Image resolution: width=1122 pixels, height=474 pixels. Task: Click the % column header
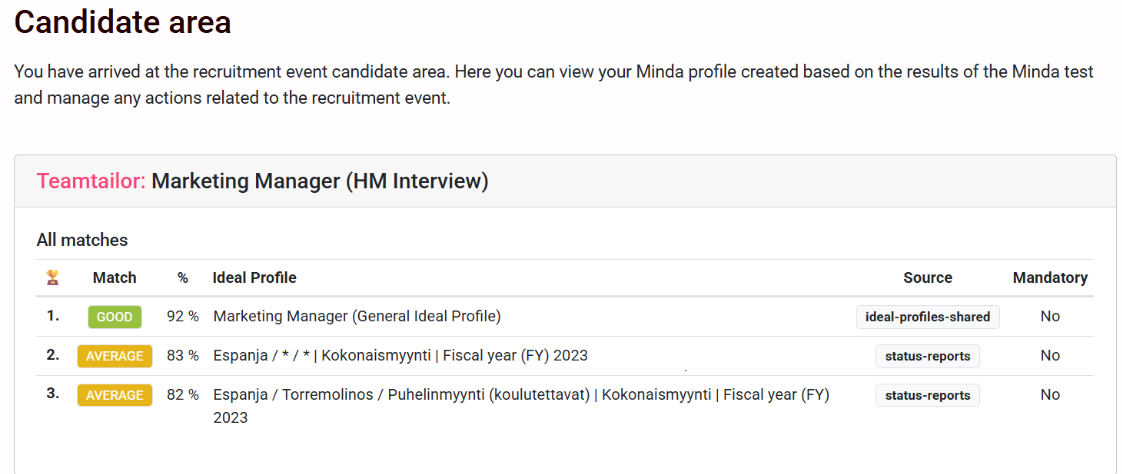click(183, 277)
